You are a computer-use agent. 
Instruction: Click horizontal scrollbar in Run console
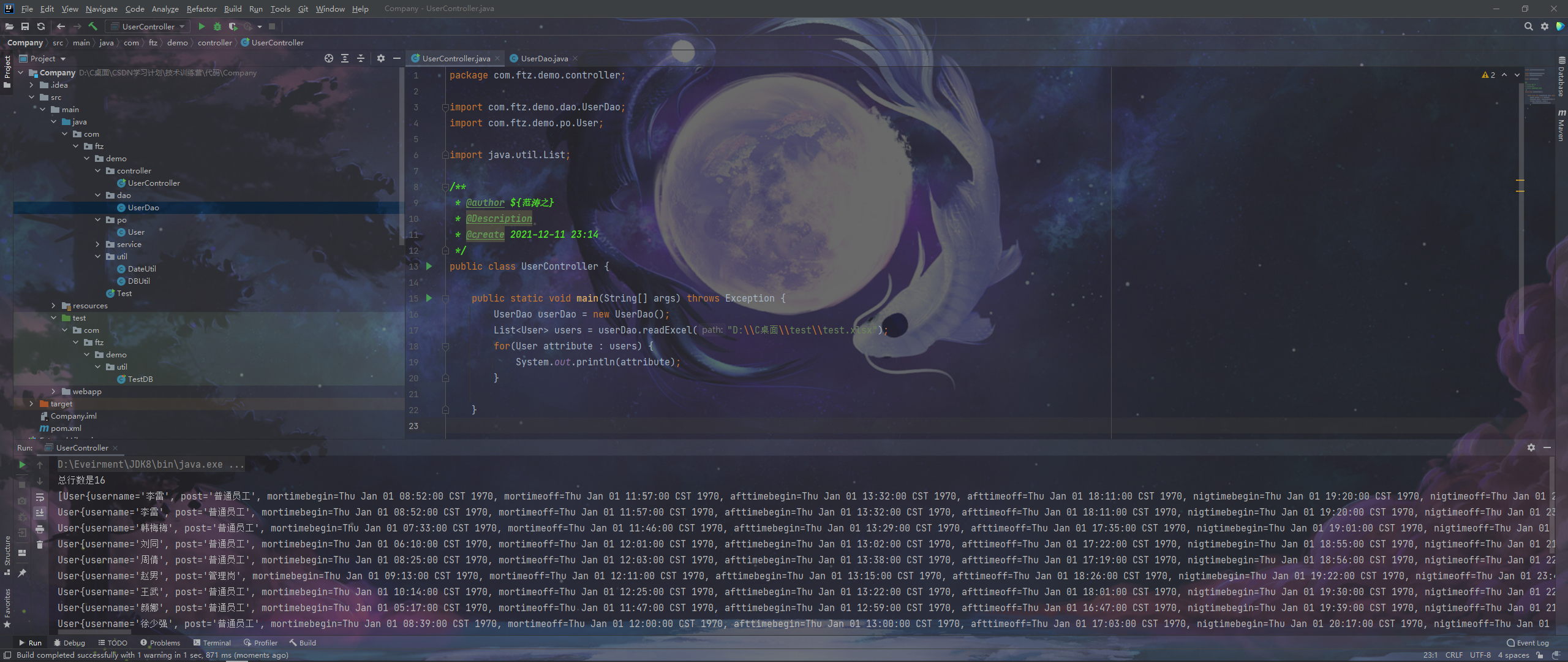click(x=94, y=632)
